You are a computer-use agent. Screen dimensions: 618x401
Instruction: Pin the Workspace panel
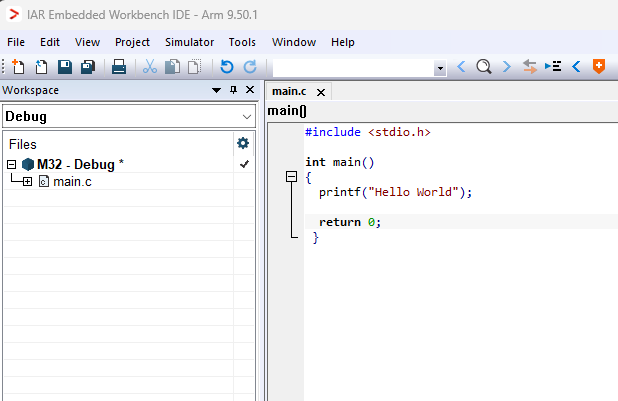(x=233, y=90)
